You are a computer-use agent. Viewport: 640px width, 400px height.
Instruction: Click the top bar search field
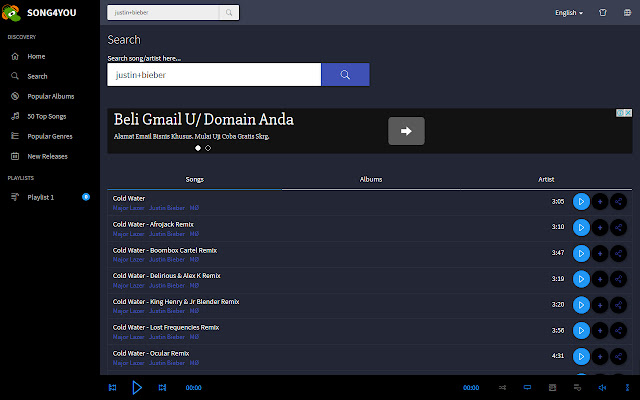pos(163,13)
